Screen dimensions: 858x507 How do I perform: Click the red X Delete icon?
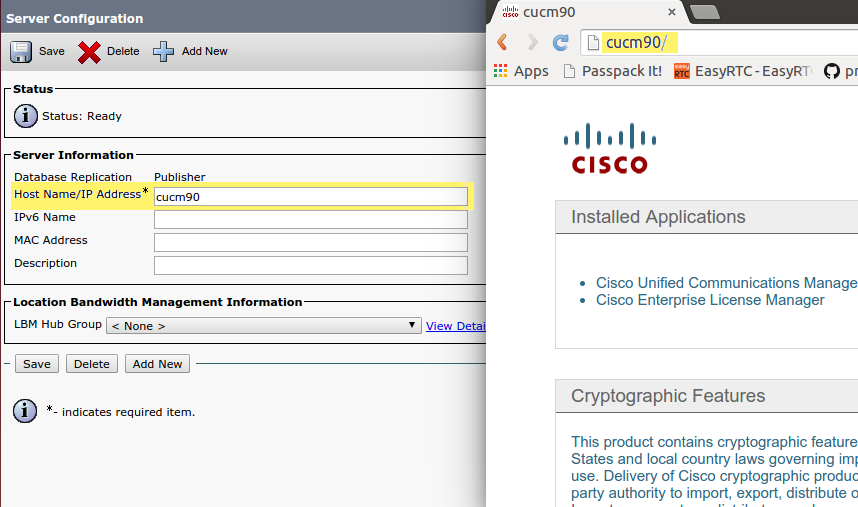89,53
